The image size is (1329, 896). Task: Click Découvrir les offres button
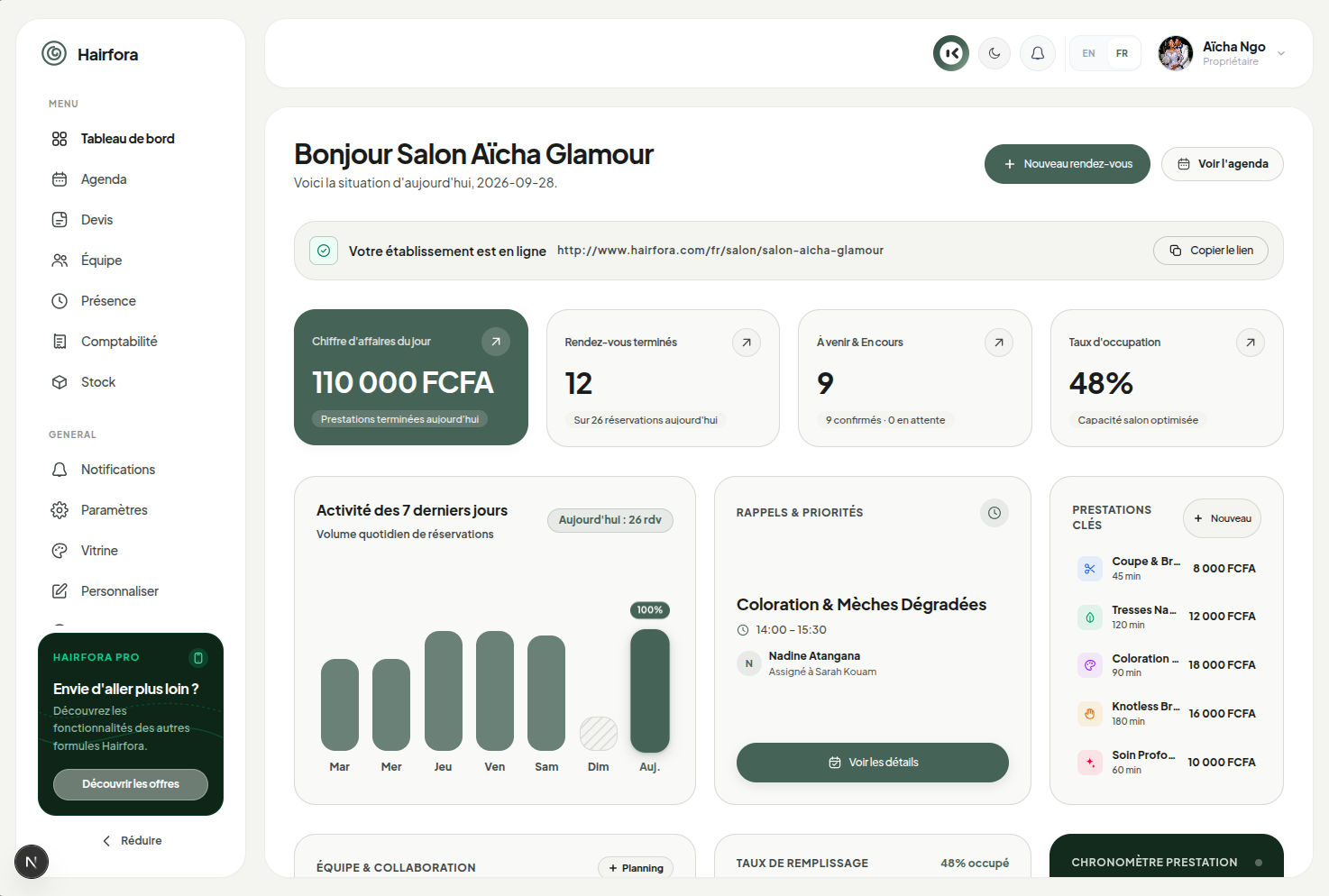[131, 784]
